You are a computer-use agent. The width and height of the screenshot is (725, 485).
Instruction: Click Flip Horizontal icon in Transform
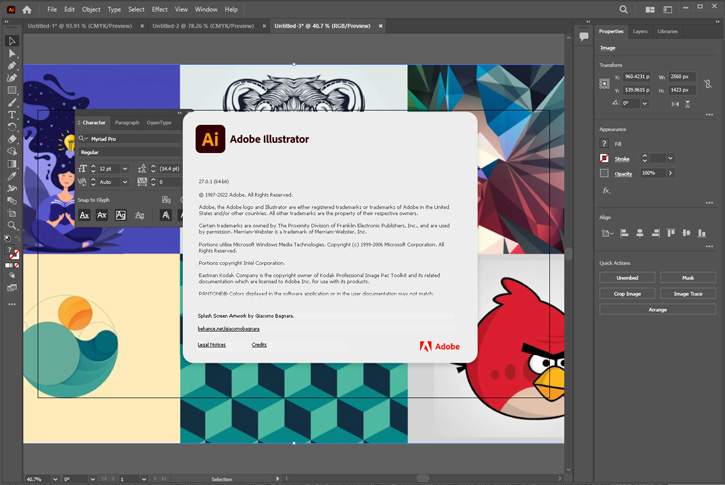675,104
